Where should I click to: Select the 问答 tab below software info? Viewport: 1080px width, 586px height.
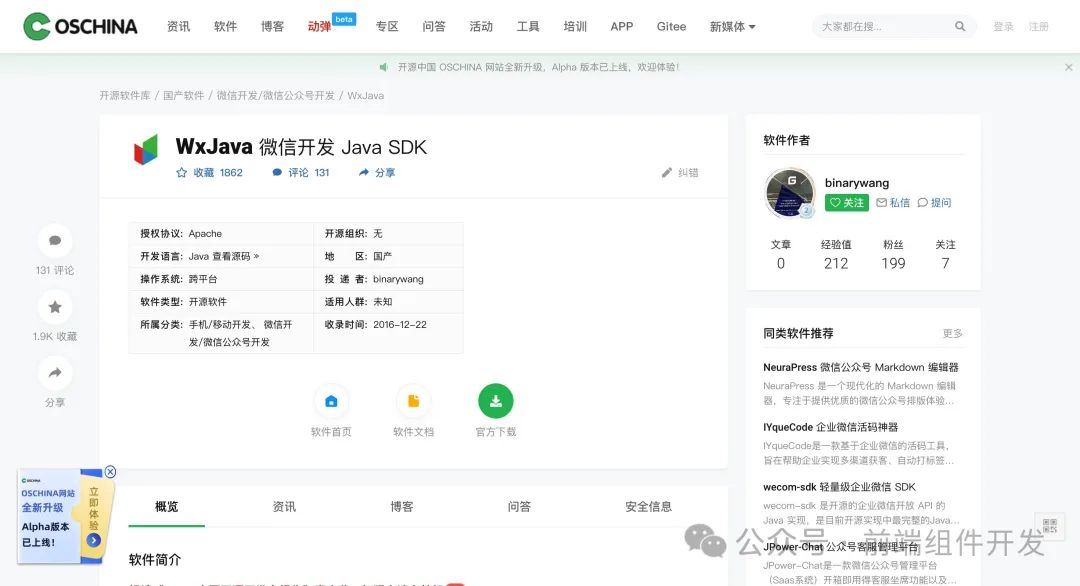coord(519,506)
